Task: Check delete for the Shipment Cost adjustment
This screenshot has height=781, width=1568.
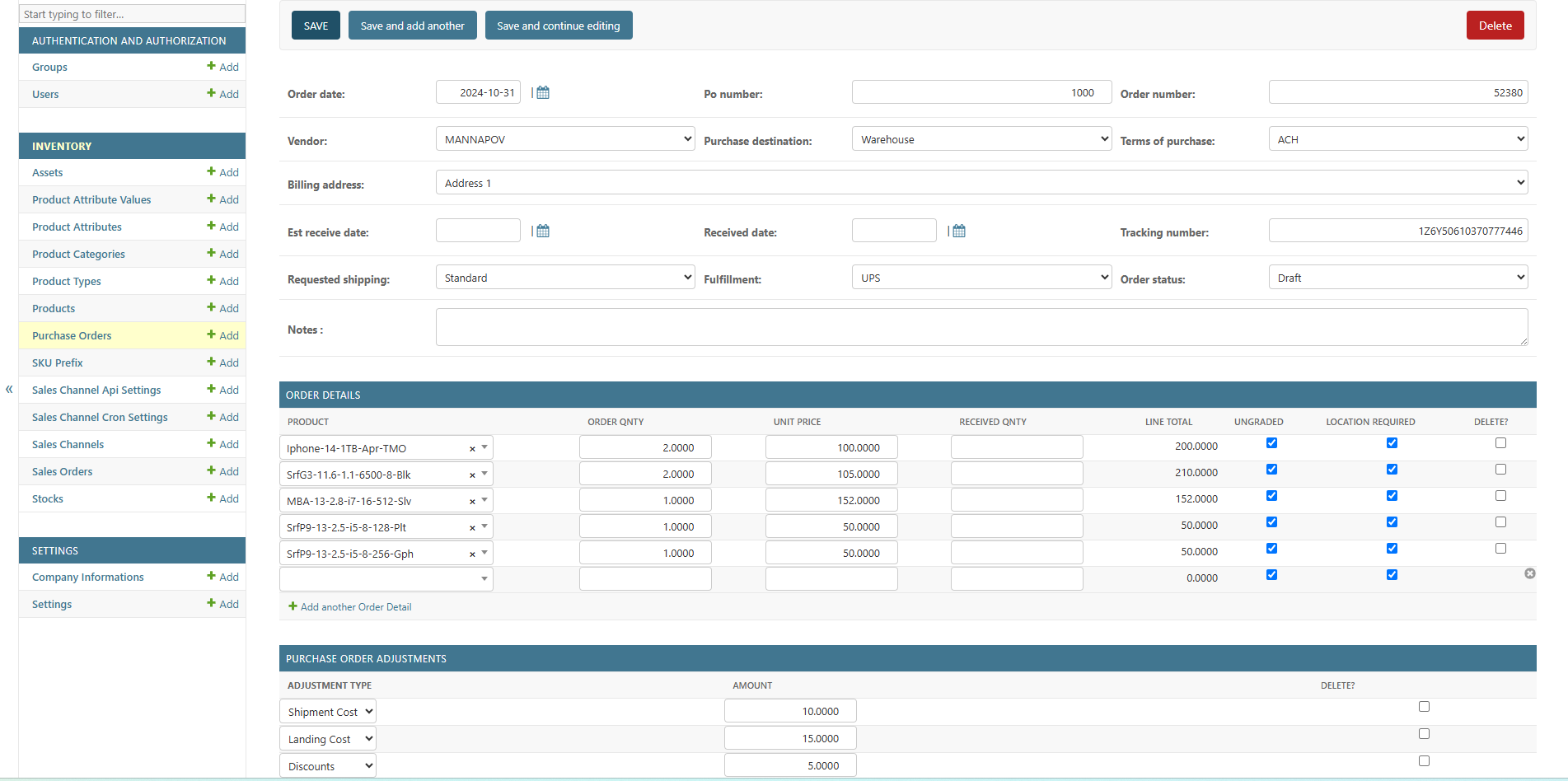Action: [1424, 707]
